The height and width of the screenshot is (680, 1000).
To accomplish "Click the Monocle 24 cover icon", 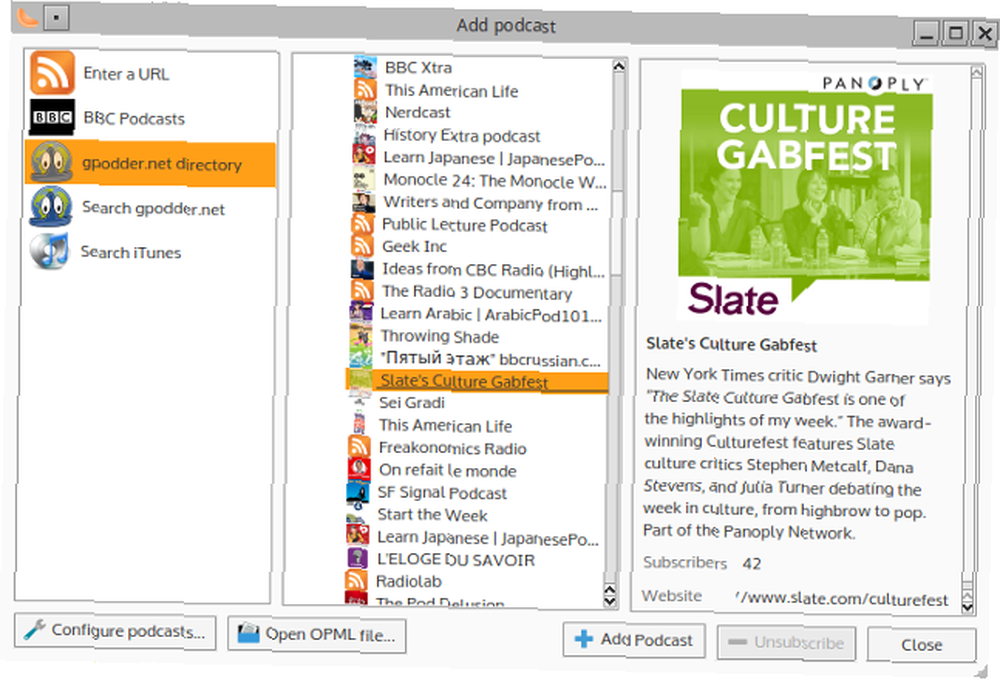I will coord(364,179).
